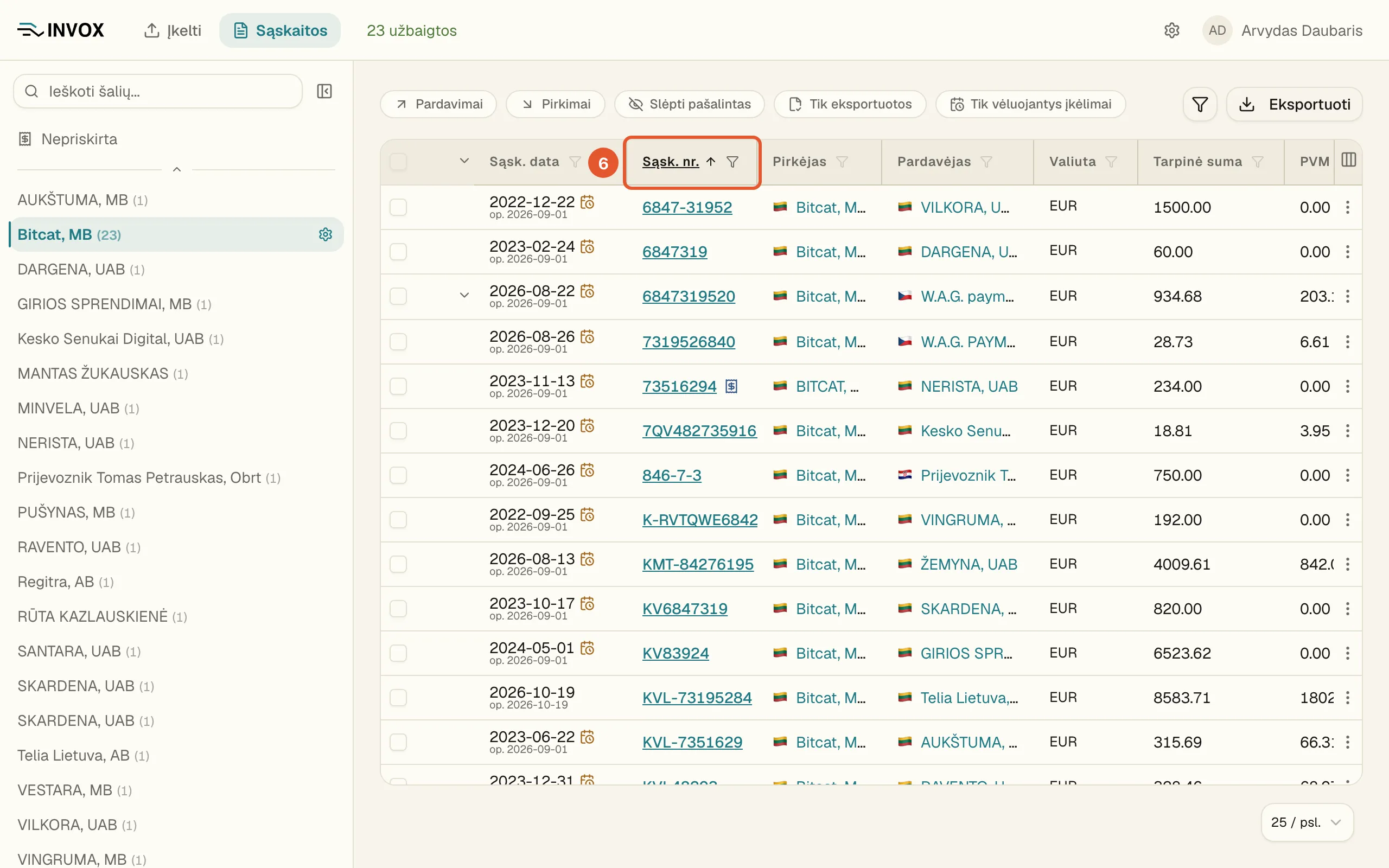Open row menu for invoice 7QV482735916
Viewport: 1389px width, 868px height.
coord(1348,431)
